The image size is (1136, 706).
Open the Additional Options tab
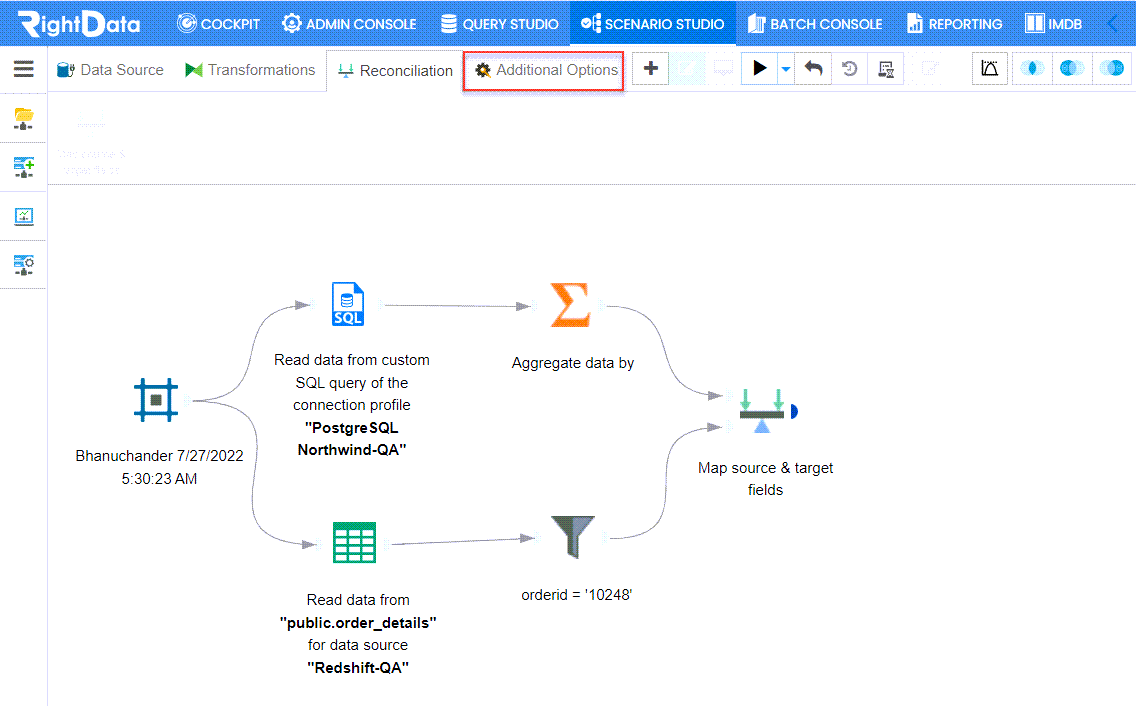[543, 70]
